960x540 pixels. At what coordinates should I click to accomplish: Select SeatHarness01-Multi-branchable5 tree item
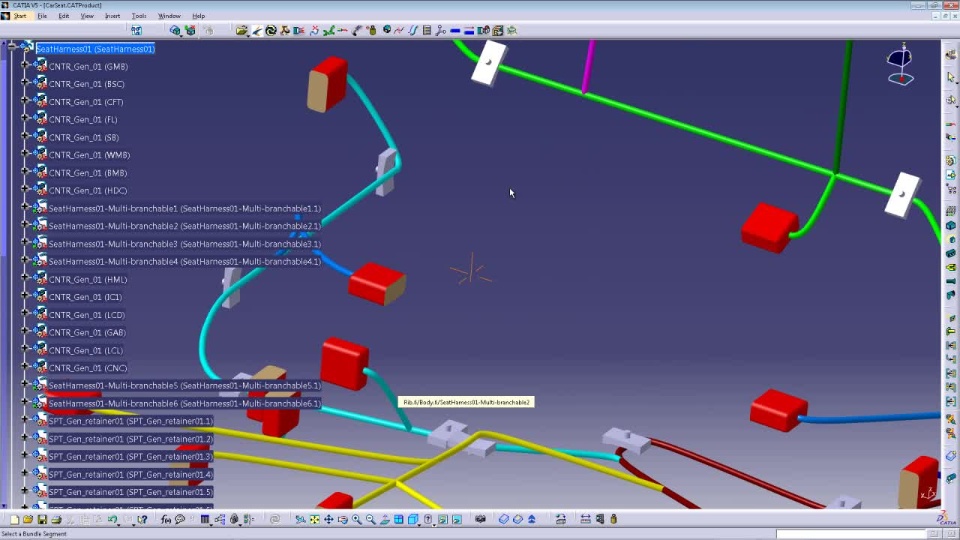[x=184, y=386]
